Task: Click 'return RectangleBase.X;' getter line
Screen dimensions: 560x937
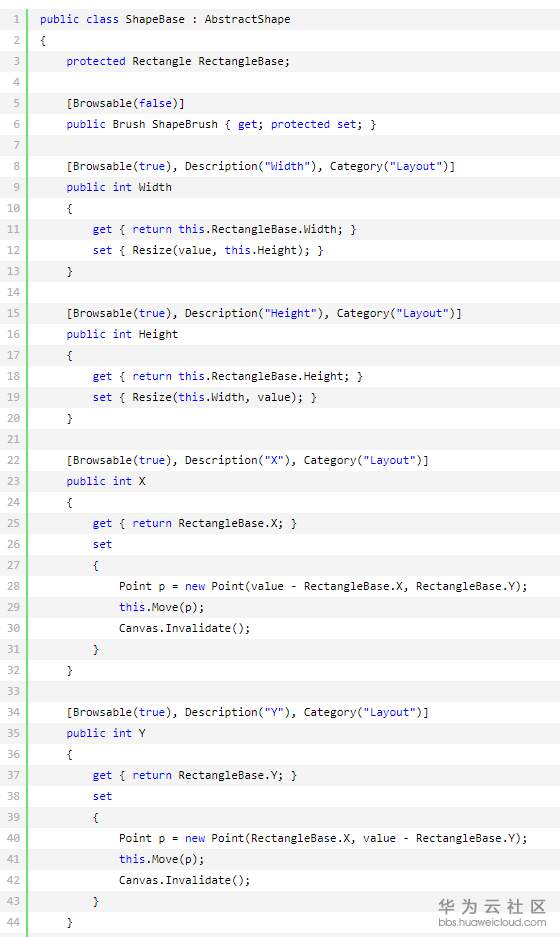Action: point(195,523)
